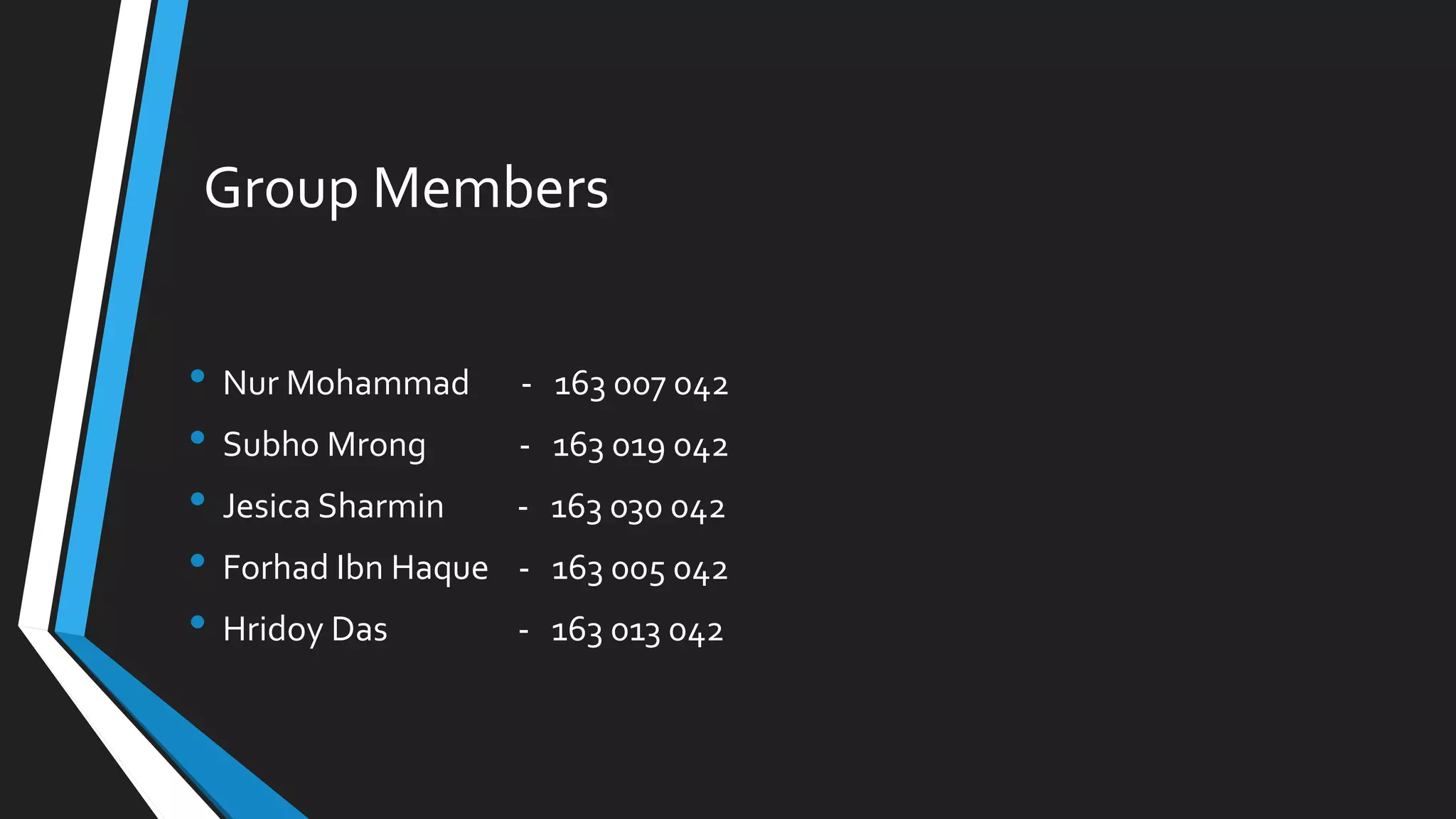Viewport: 1456px width, 819px height.
Task: Click the ID number 163 030 042
Action: [638, 508]
